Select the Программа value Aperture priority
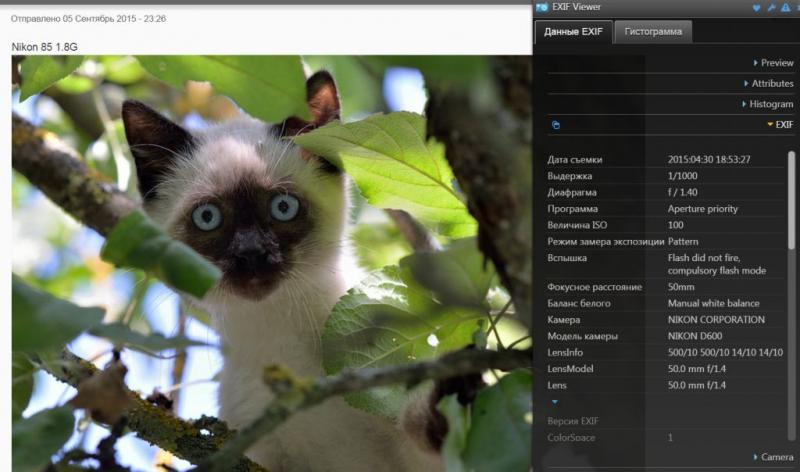This screenshot has width=800, height=472. point(703,209)
